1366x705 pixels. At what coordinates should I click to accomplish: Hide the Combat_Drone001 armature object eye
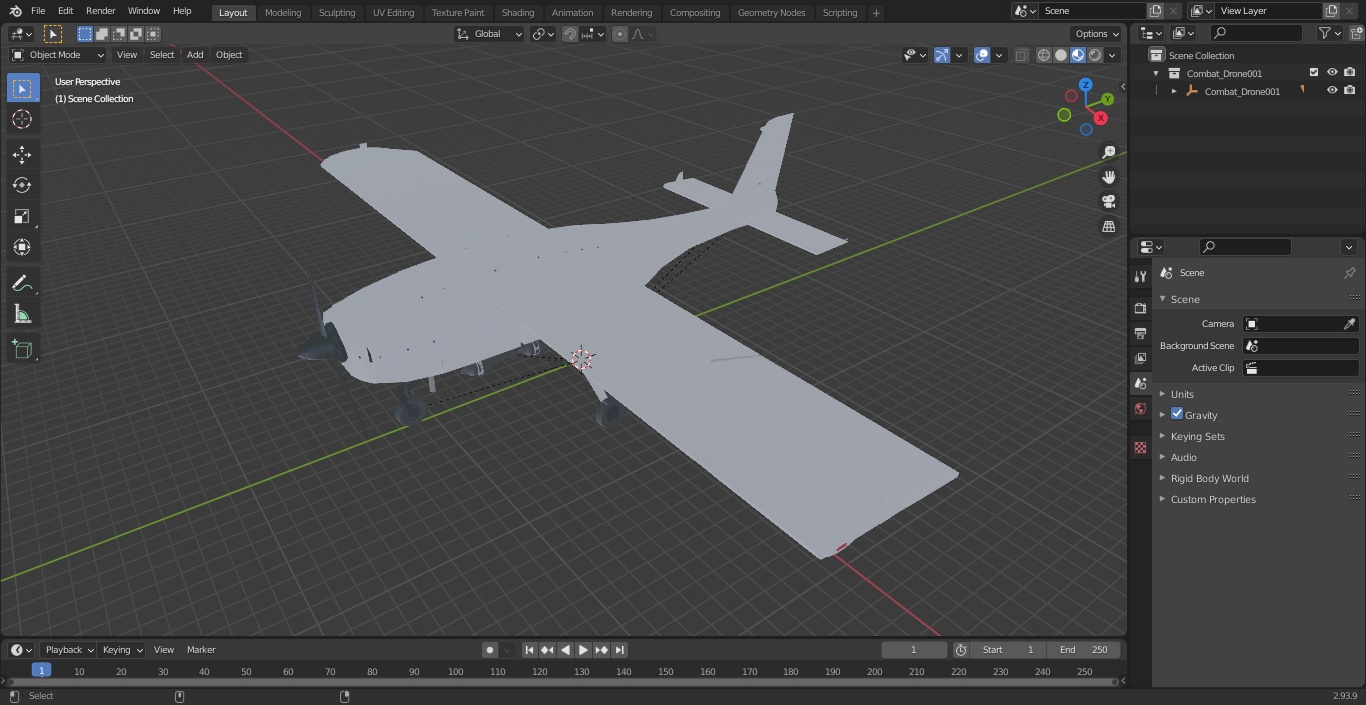pyautogui.click(x=1332, y=91)
